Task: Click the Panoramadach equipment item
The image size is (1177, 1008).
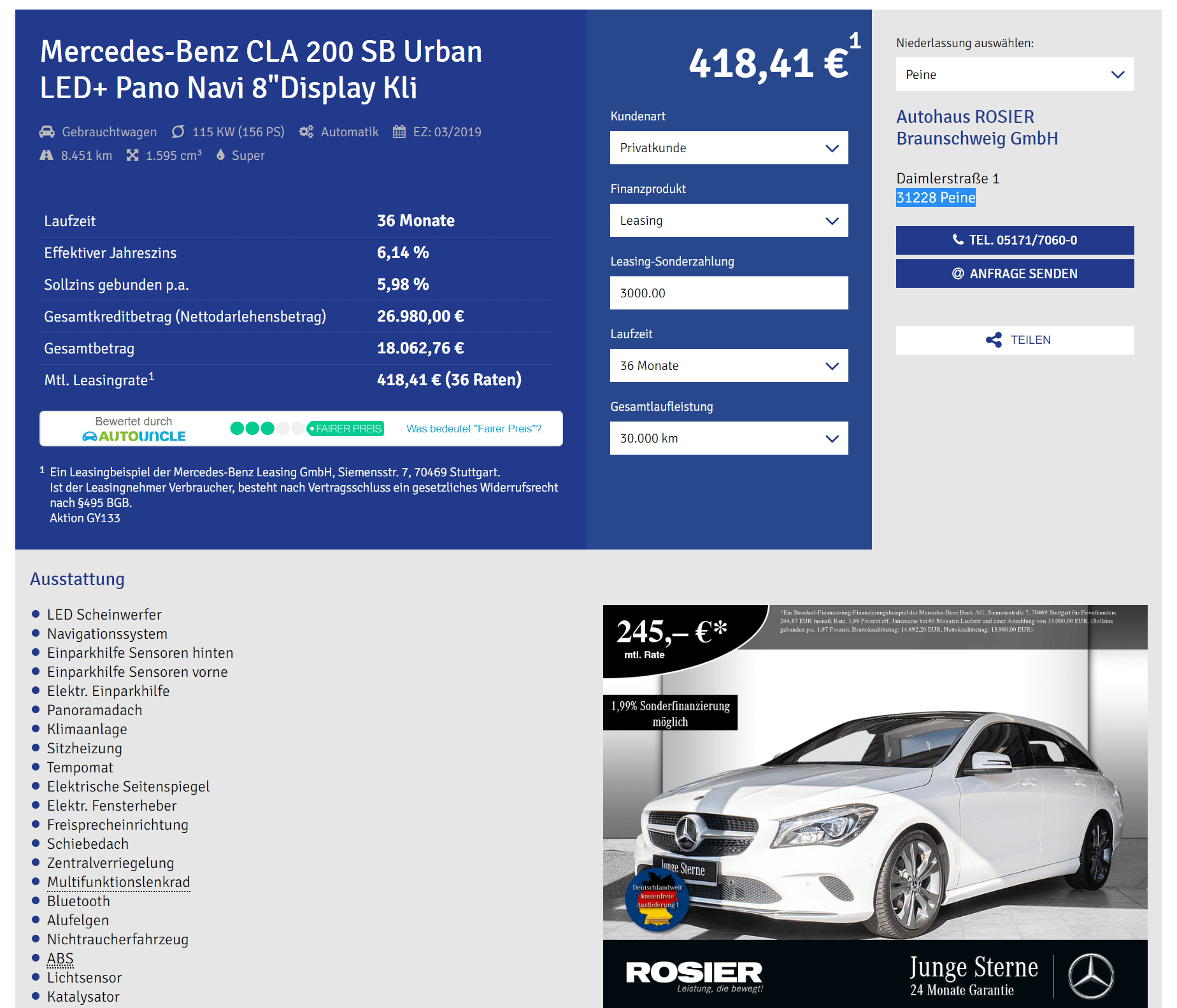Action: (95, 710)
